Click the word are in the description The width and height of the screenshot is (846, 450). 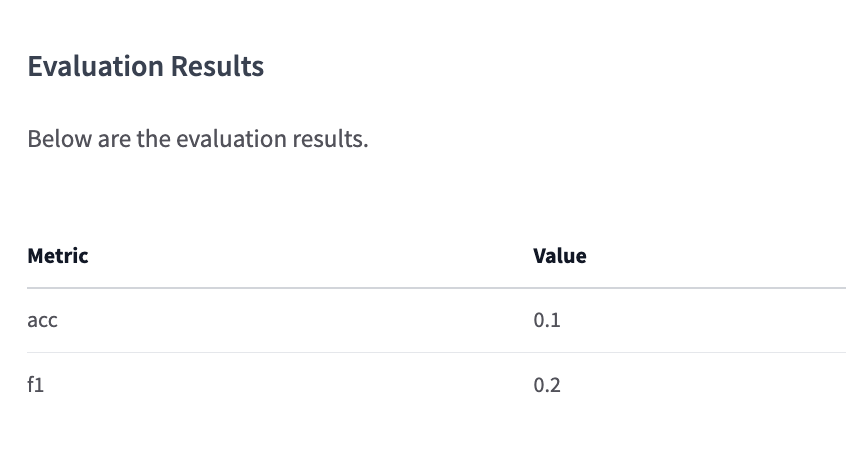[x=114, y=139]
